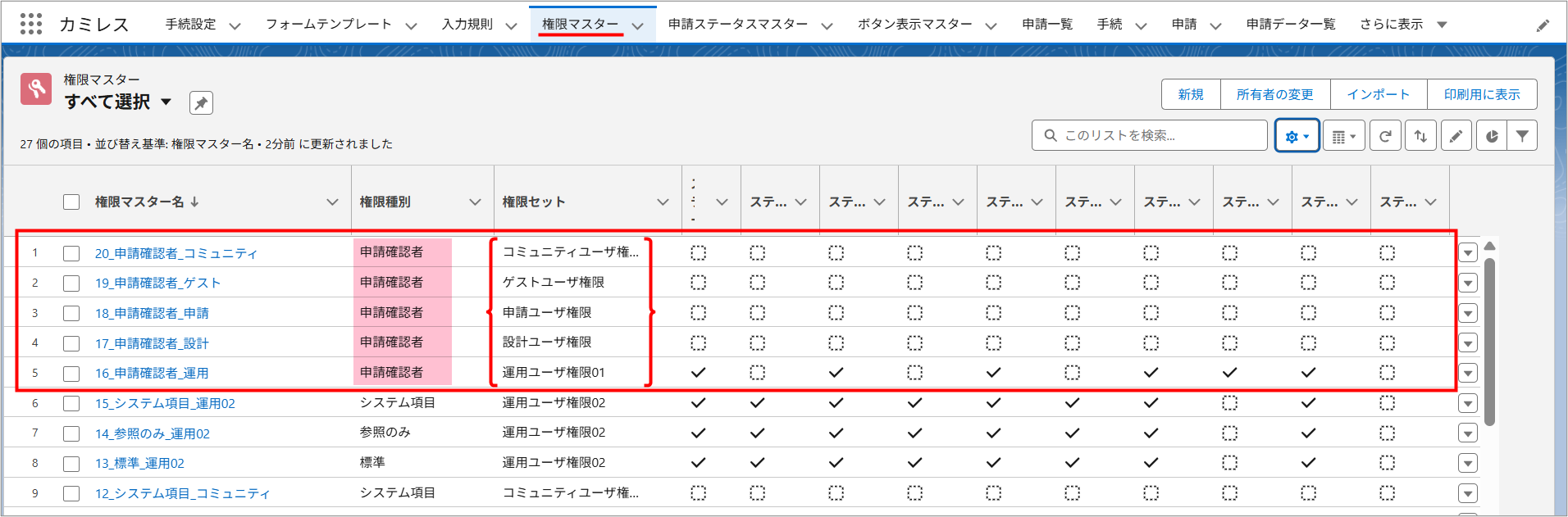Open inline edit pencil for list
Screen dimensions: 1568x517
tap(1456, 136)
